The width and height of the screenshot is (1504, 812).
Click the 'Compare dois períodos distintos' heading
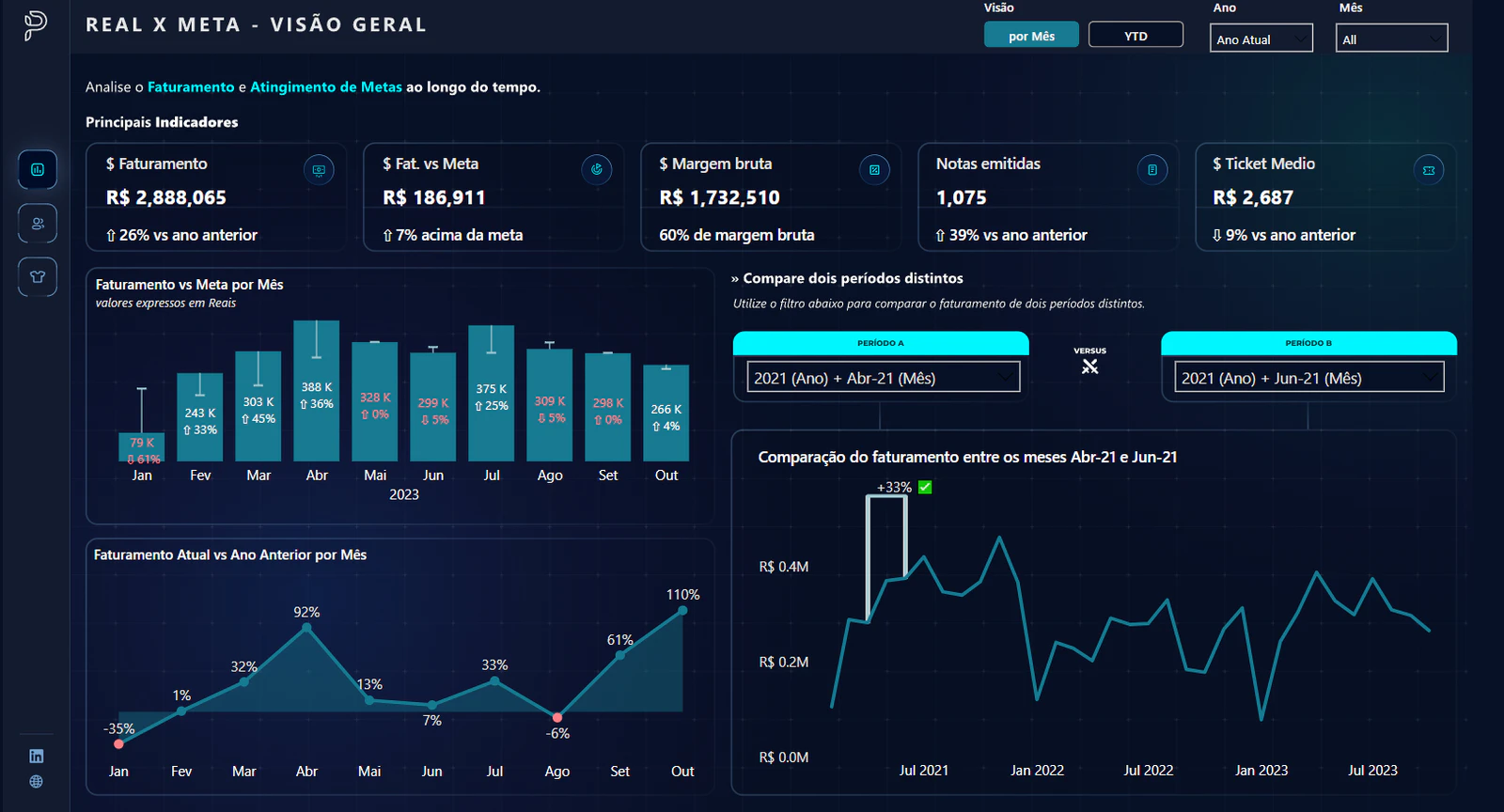pyautogui.click(x=853, y=278)
